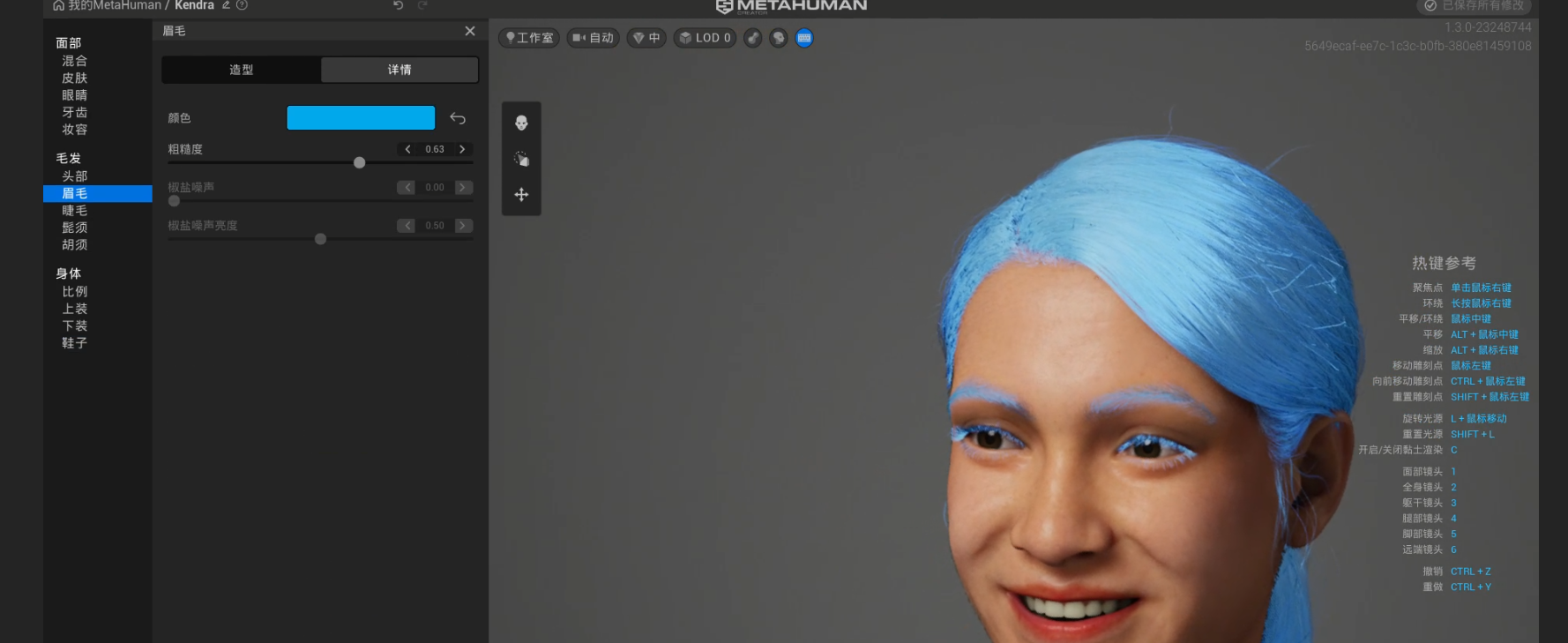Select 睫毛 in the sidebar

pos(74,211)
